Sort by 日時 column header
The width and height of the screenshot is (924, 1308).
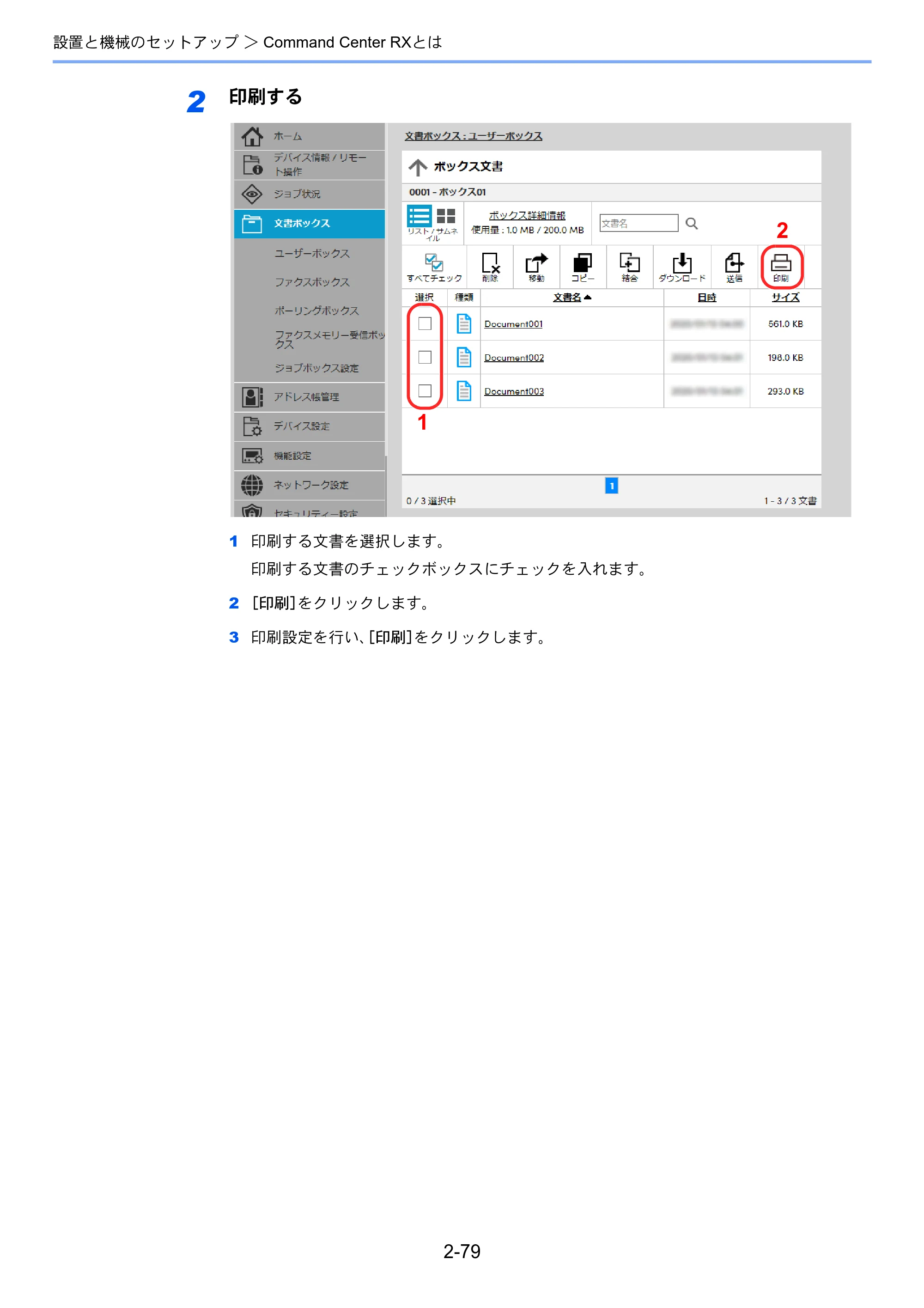(707, 298)
